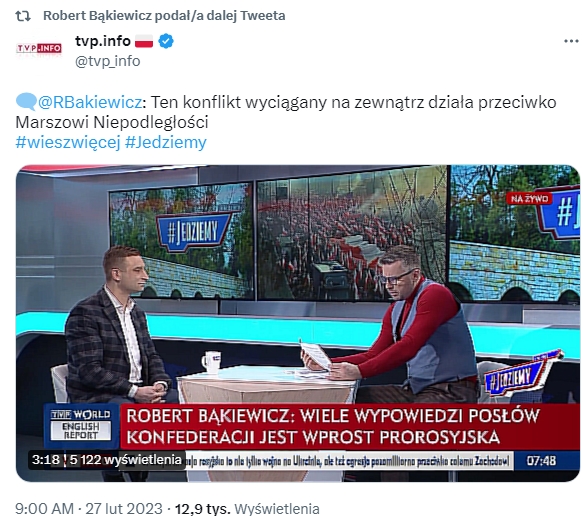Open the @tvp_info handle link
The height and width of the screenshot is (516, 583).
107,61
